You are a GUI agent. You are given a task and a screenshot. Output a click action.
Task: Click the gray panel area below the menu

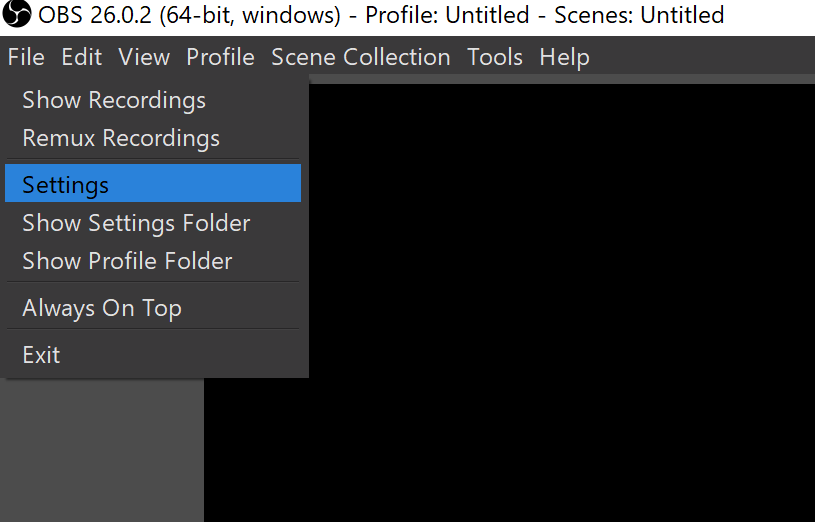click(100, 450)
